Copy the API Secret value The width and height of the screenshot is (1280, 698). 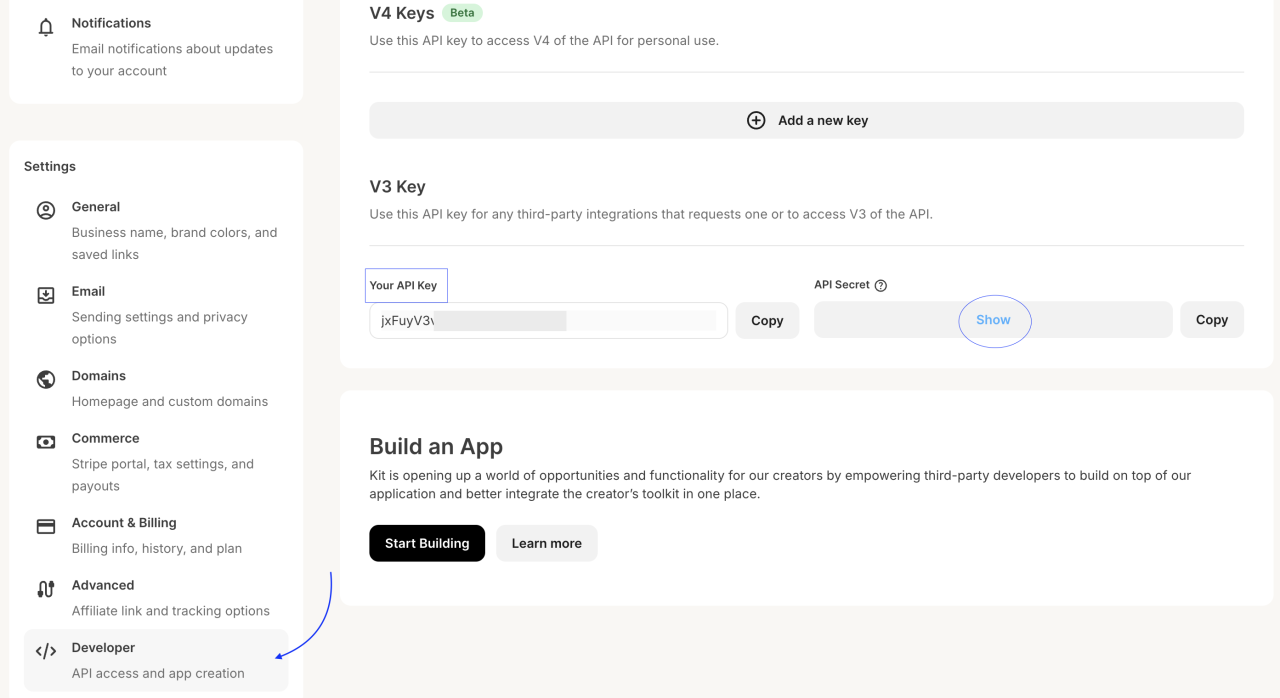coord(1211,320)
